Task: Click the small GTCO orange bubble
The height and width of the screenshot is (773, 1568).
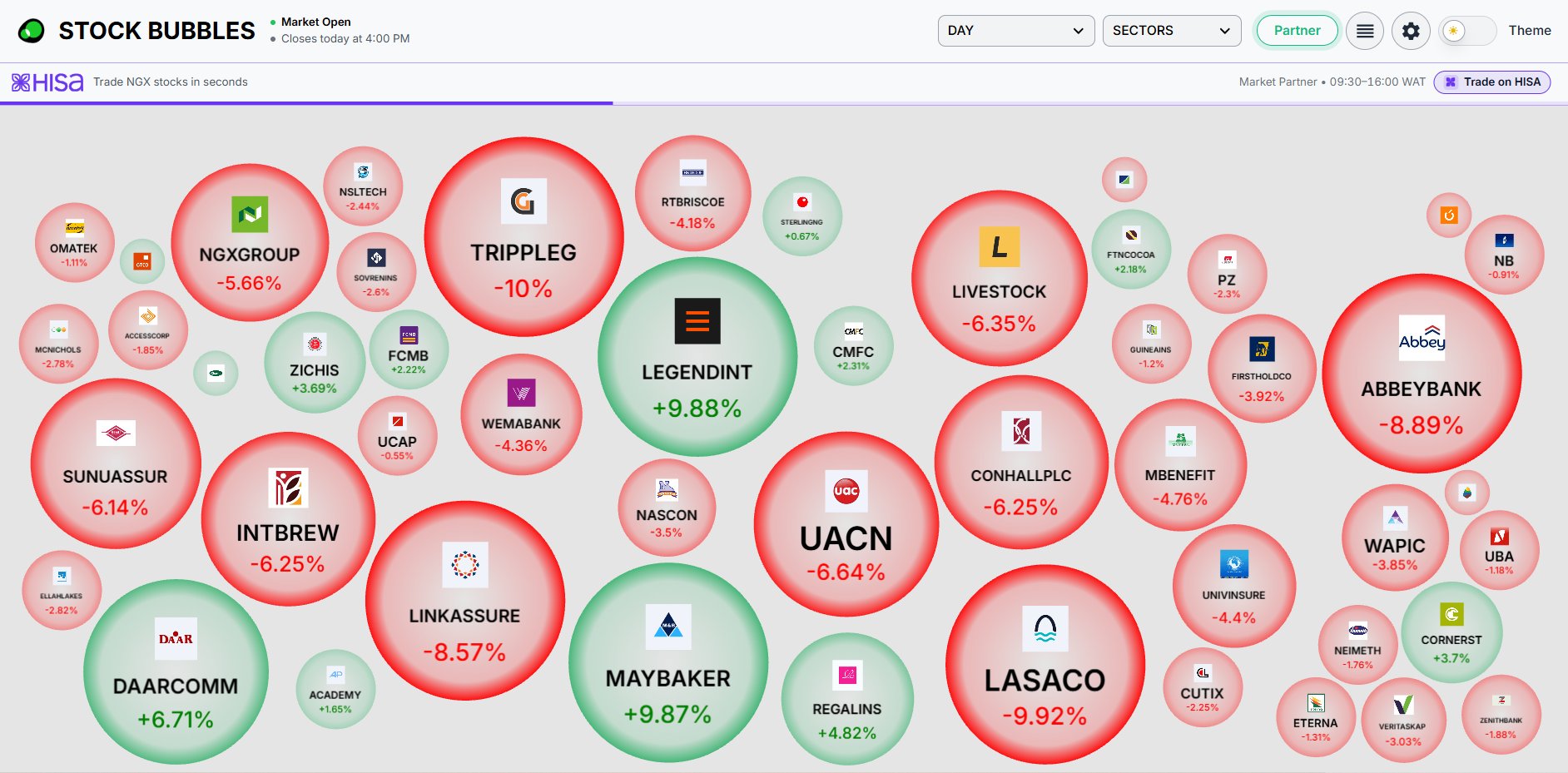Action: 142,261
